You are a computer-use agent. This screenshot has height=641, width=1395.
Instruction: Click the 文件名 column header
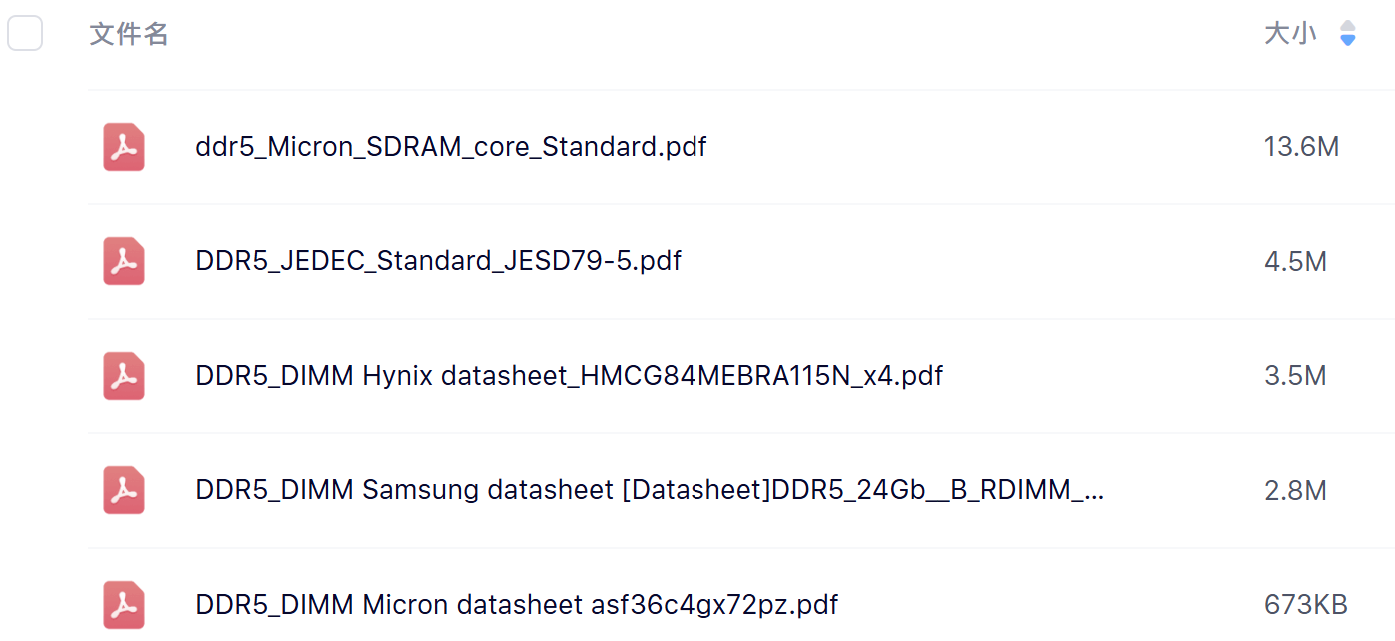click(x=129, y=34)
